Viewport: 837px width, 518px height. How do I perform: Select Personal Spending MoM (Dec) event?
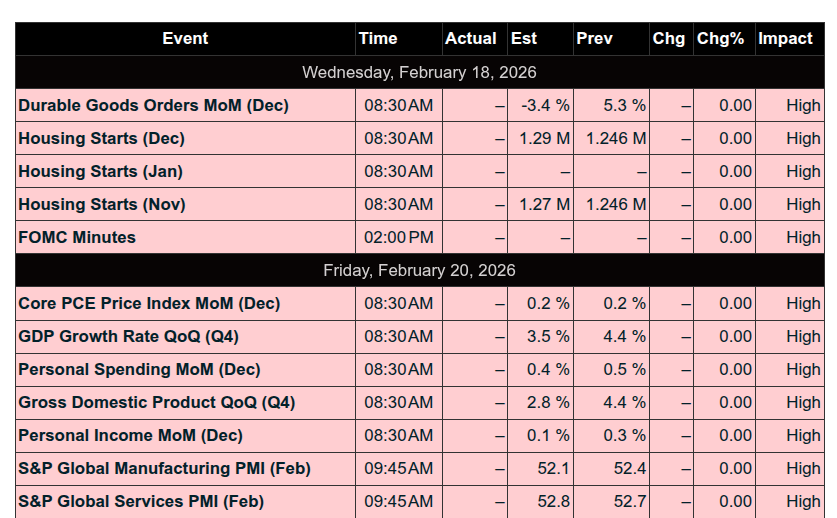click(139, 369)
